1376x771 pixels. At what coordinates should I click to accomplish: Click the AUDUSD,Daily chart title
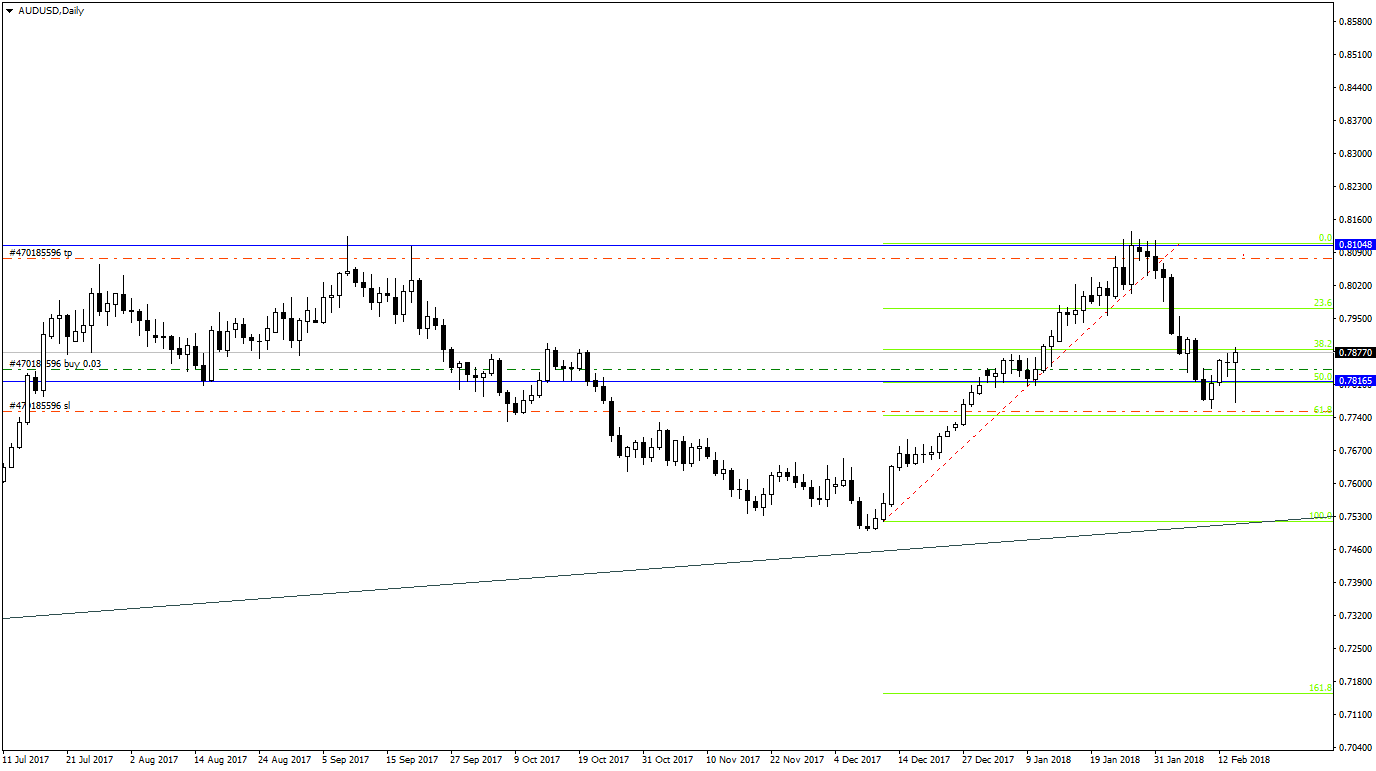(x=51, y=11)
